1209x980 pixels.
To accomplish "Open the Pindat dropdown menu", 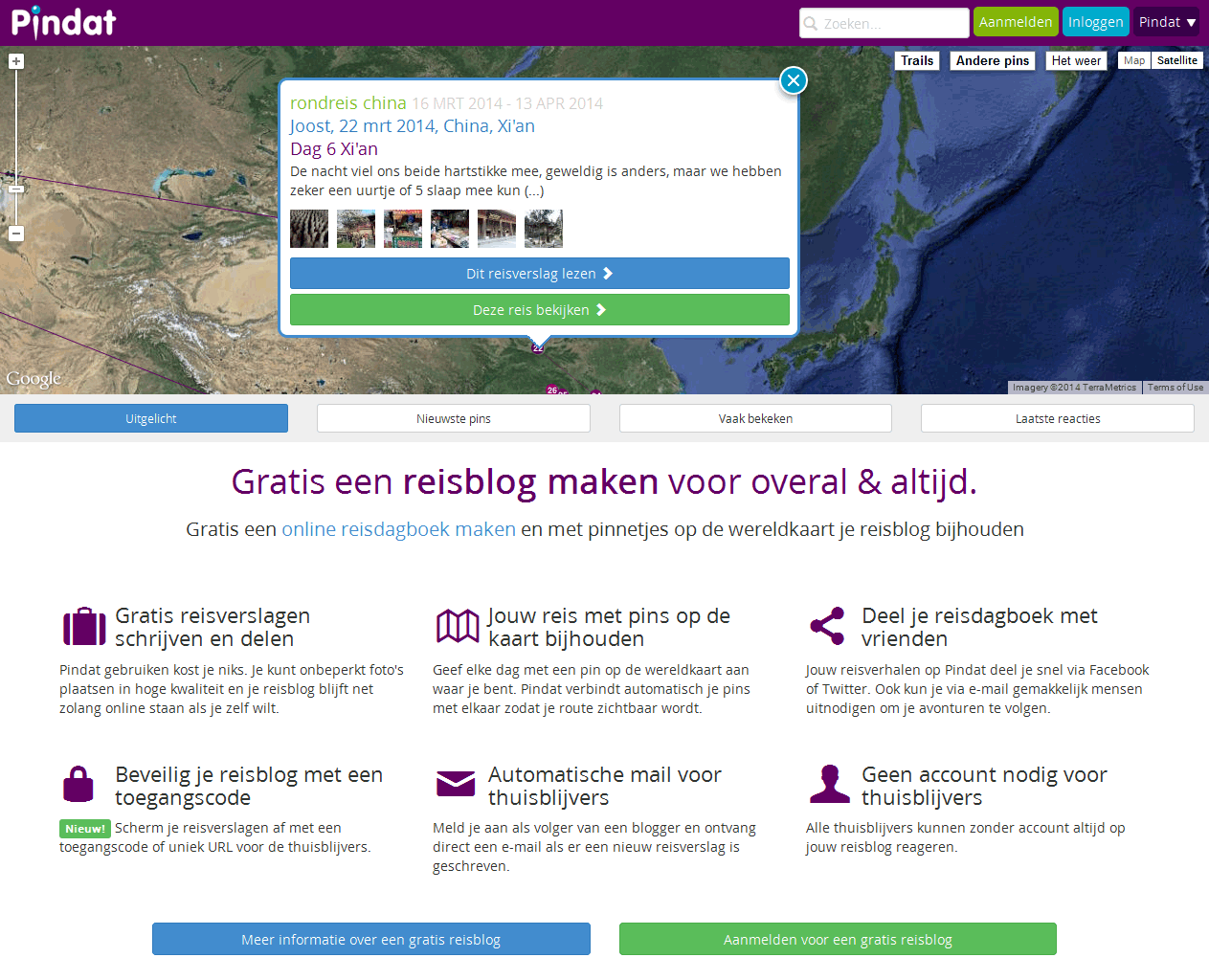I will coord(1167,22).
